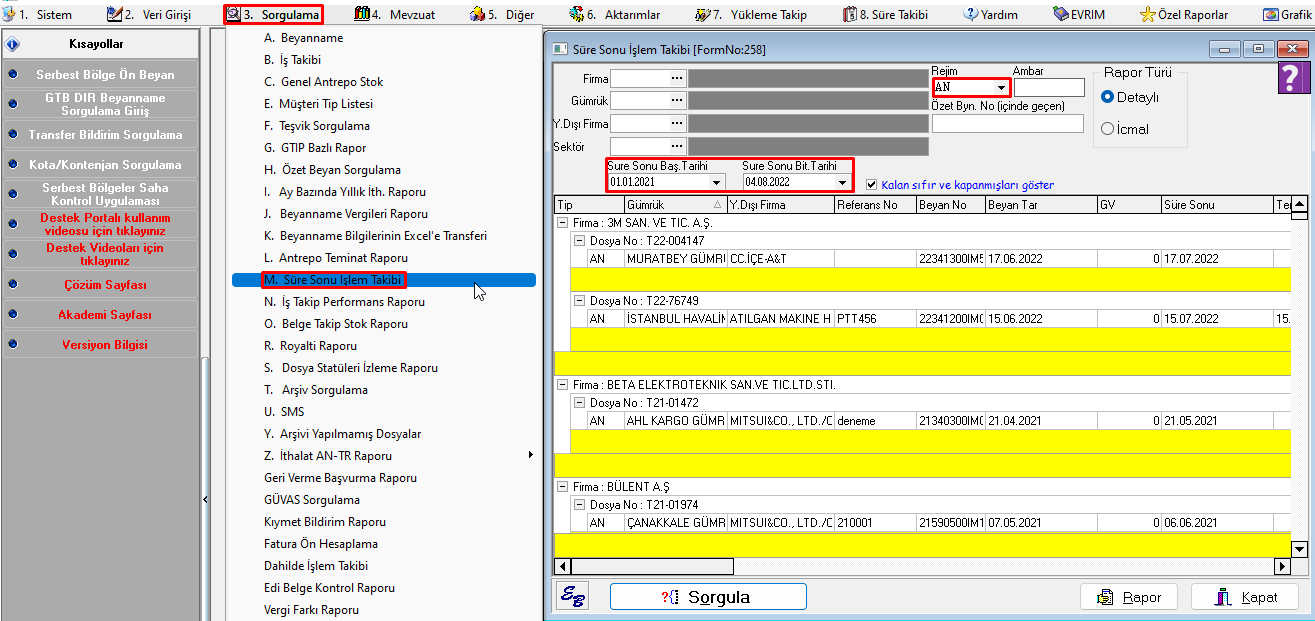Click the Ambar input field
Screen dimensions: 1315x621
pos(1049,88)
